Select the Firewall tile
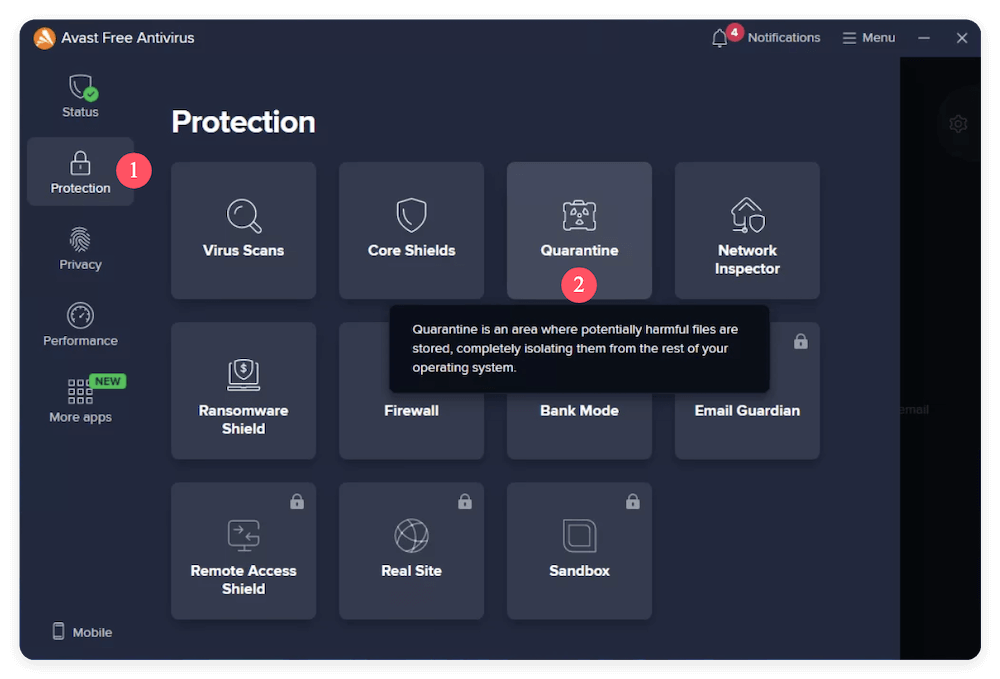 point(411,410)
